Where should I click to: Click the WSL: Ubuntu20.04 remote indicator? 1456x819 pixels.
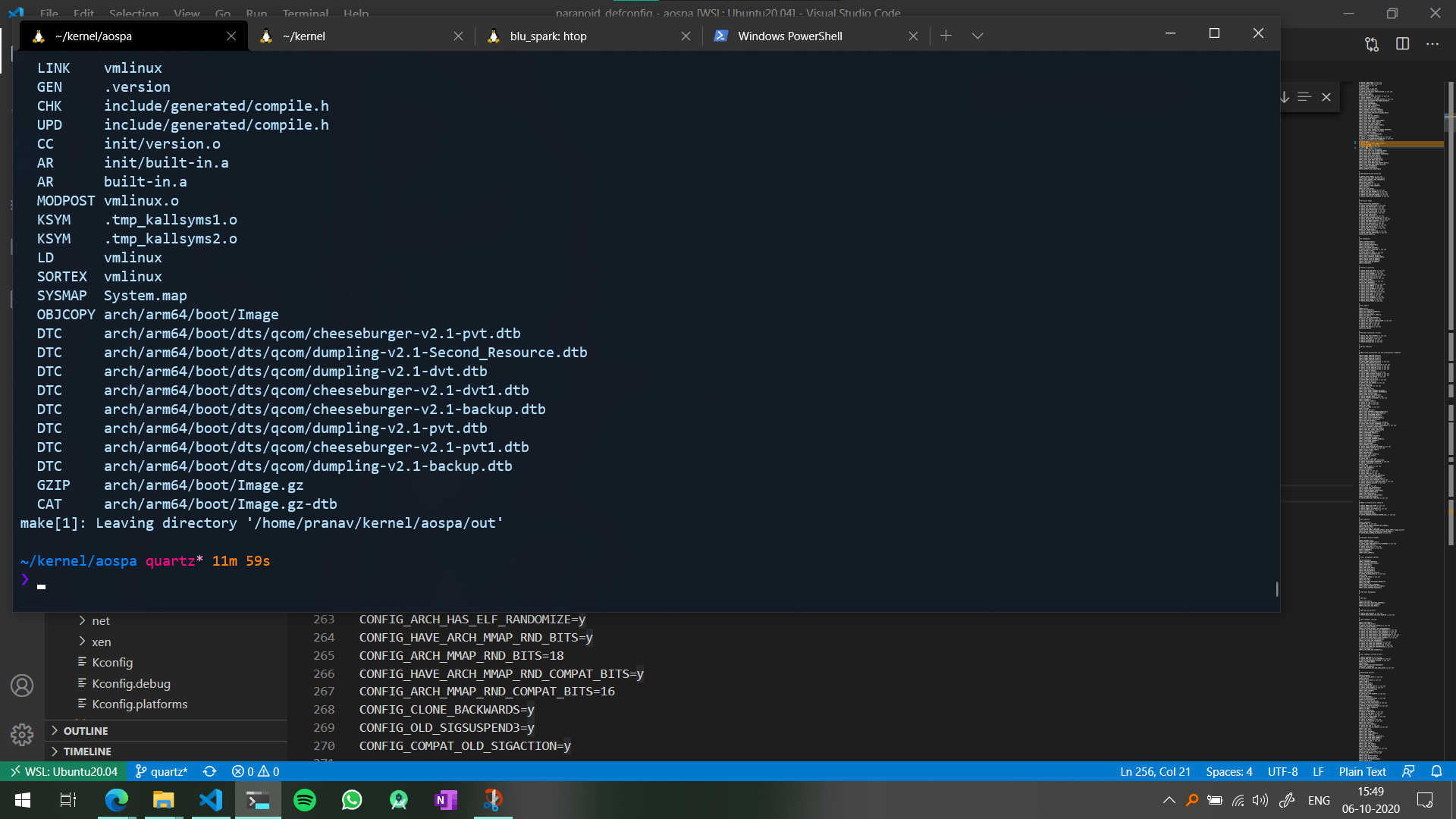pos(64,771)
